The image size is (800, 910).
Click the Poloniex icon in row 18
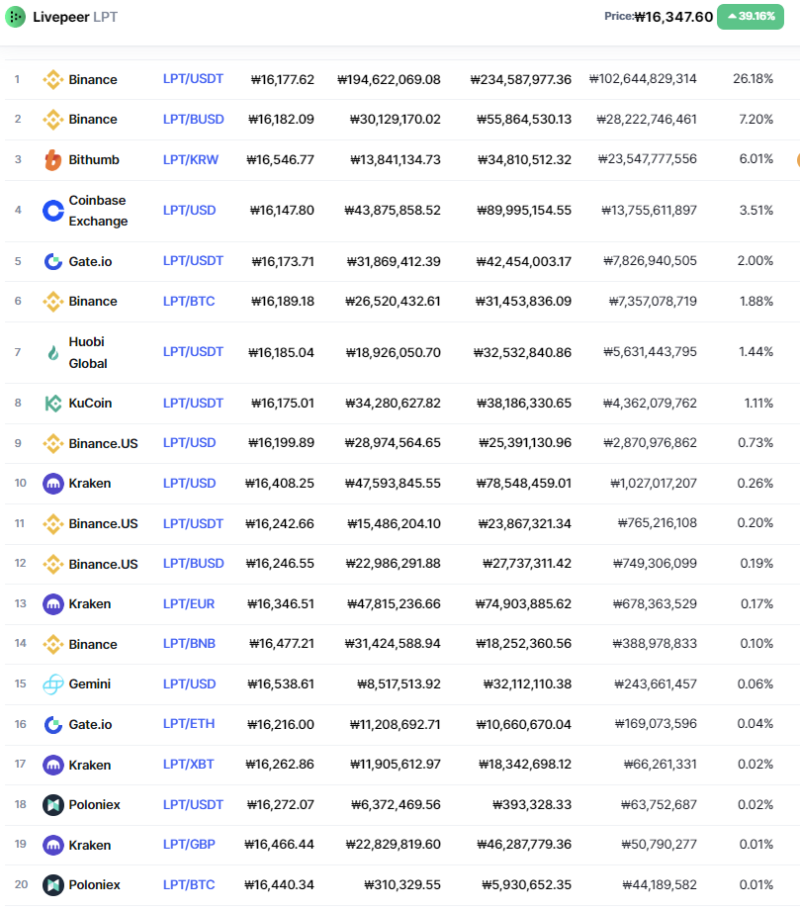pos(53,805)
